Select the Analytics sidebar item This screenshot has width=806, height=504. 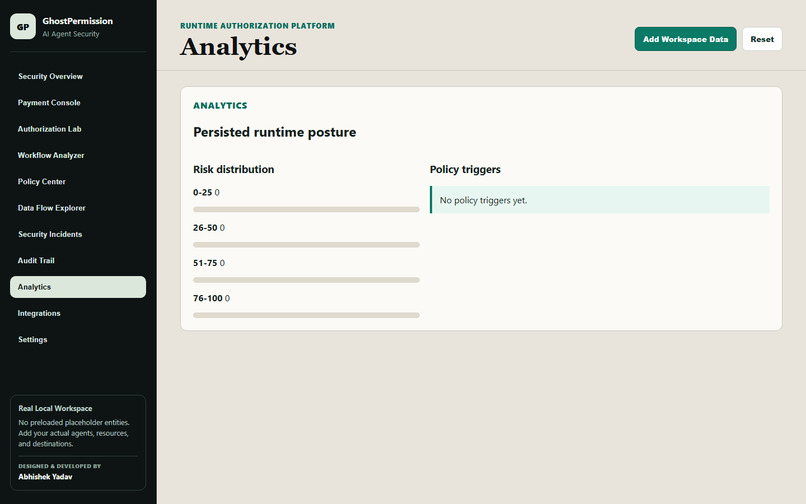[x=78, y=287]
